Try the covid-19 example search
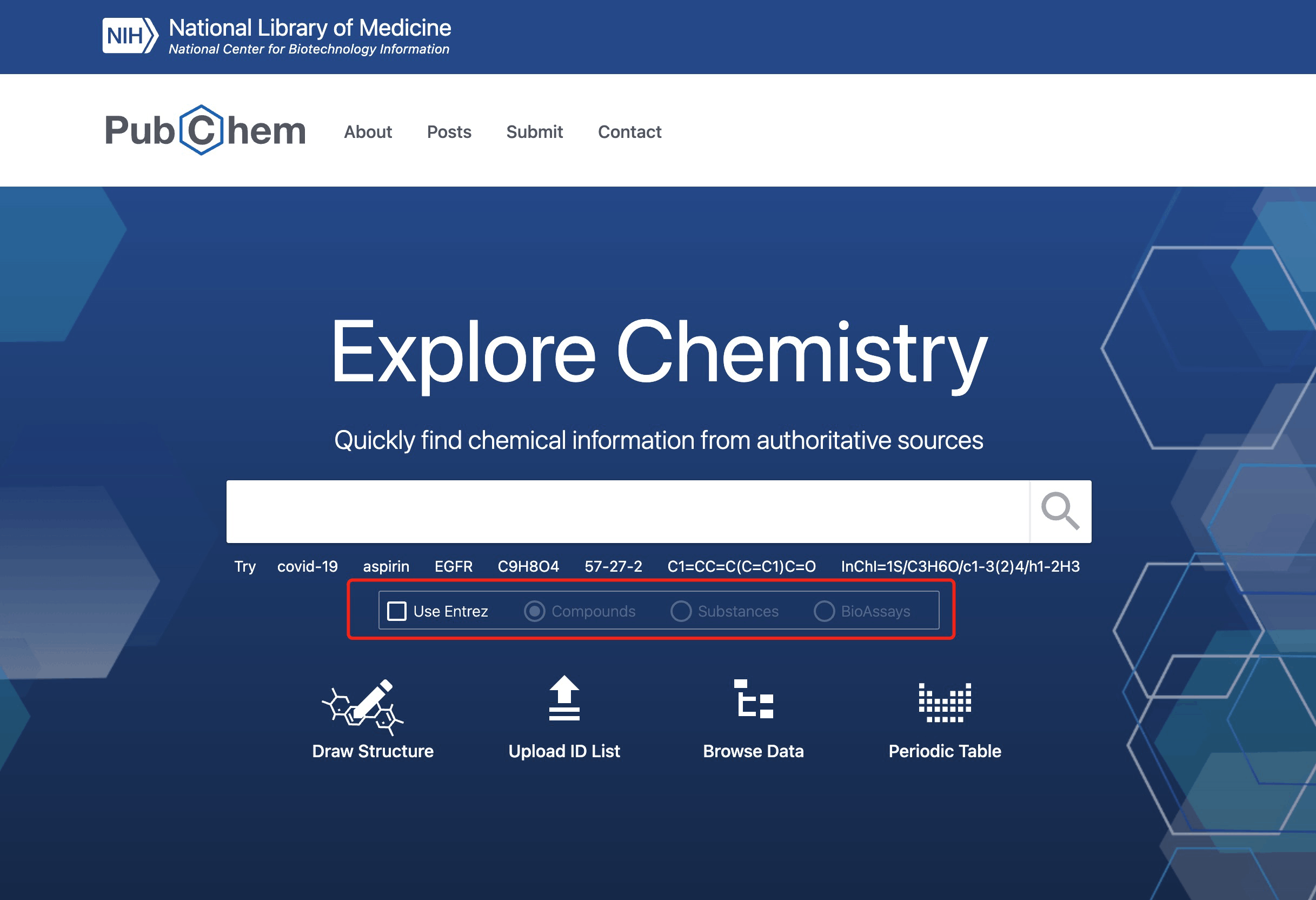Viewport: 1316px width, 900px height. (308, 566)
